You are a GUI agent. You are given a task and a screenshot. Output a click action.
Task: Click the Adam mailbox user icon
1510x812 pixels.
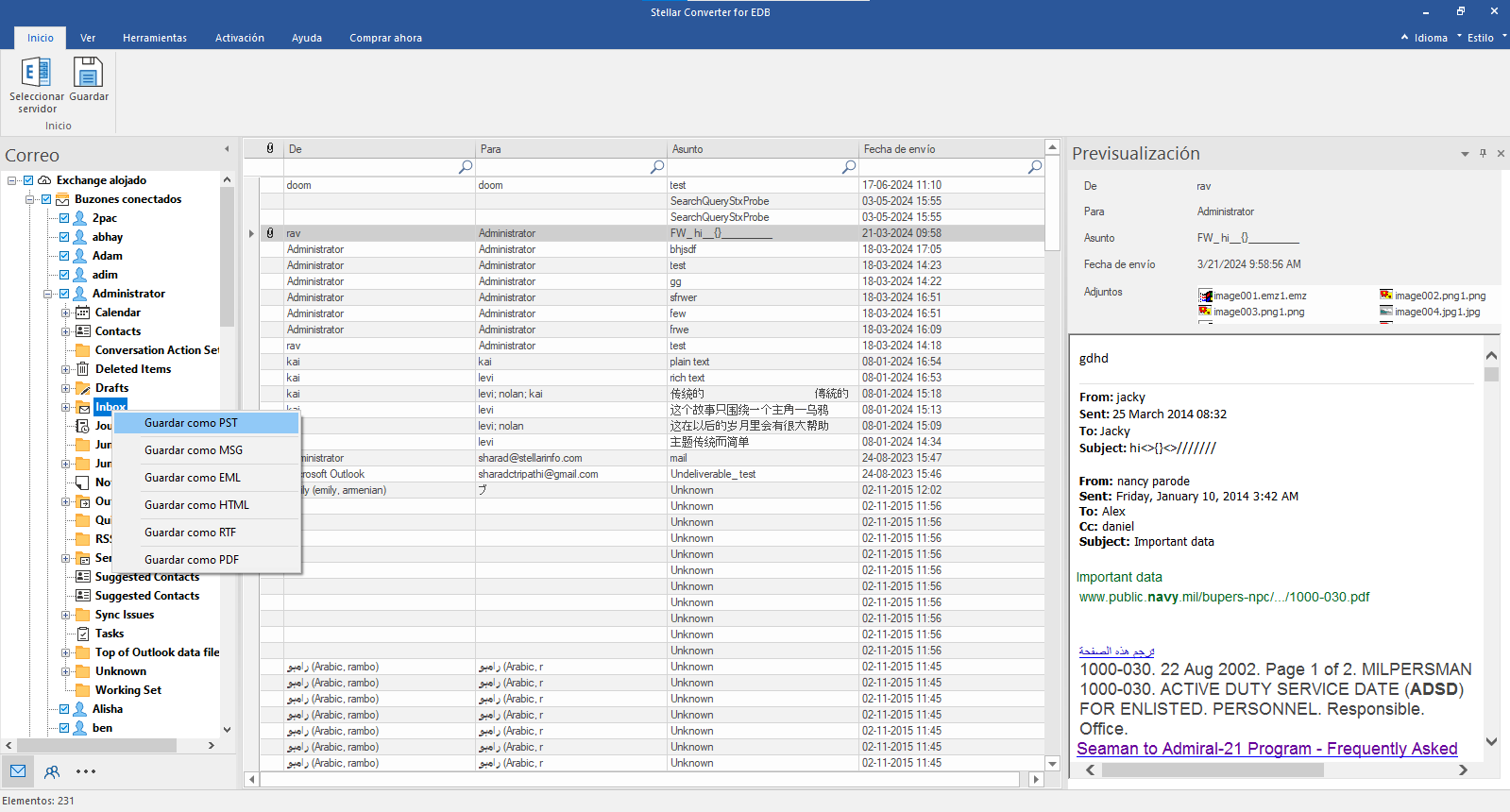click(80, 256)
